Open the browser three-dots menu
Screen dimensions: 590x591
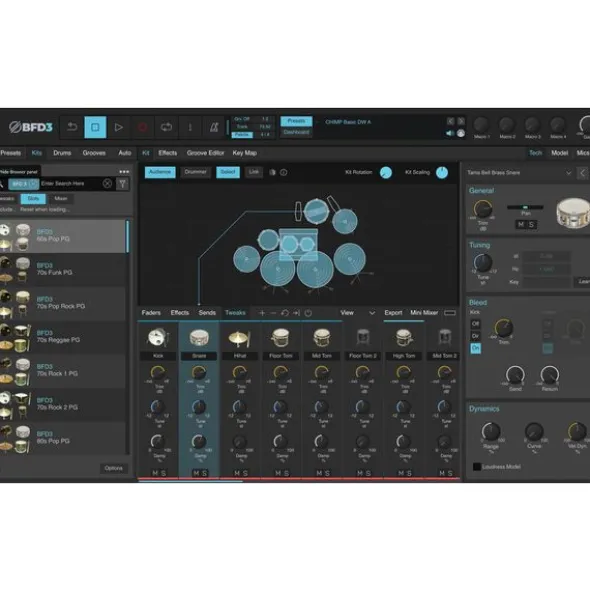pyautogui.click(x=124, y=172)
